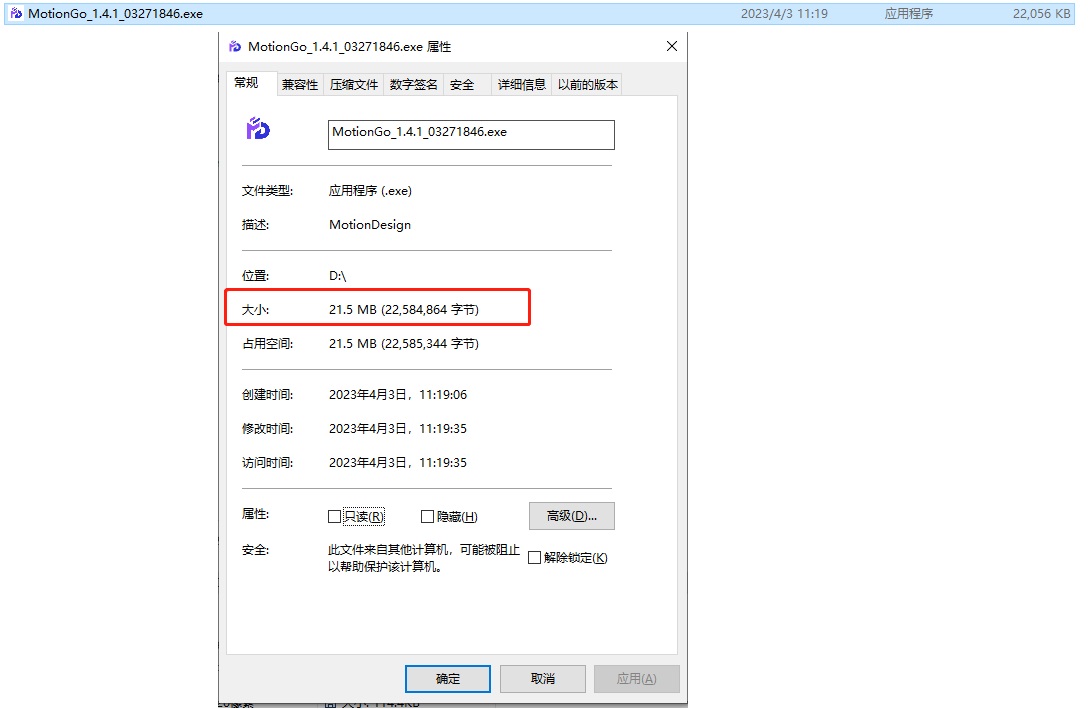Screen dimensions: 1088x709
Task: Click the location value D:\
Action: pyautogui.click(x=337, y=275)
